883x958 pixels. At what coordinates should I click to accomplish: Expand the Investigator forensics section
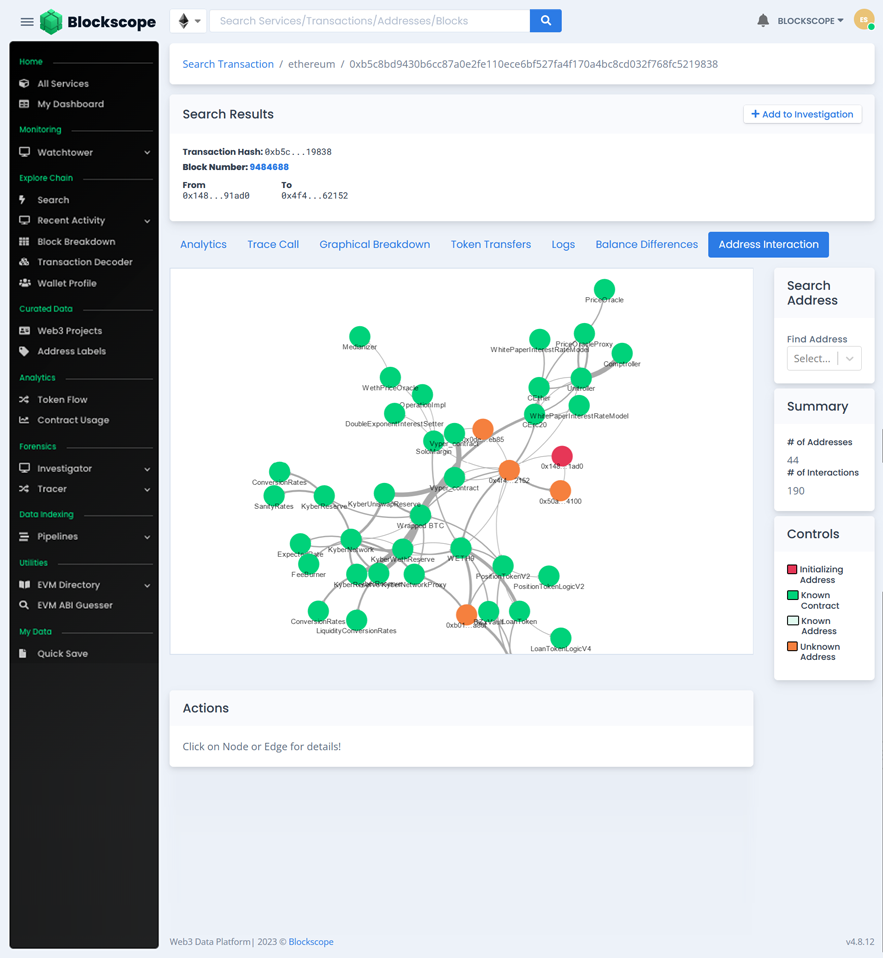coord(24,468)
